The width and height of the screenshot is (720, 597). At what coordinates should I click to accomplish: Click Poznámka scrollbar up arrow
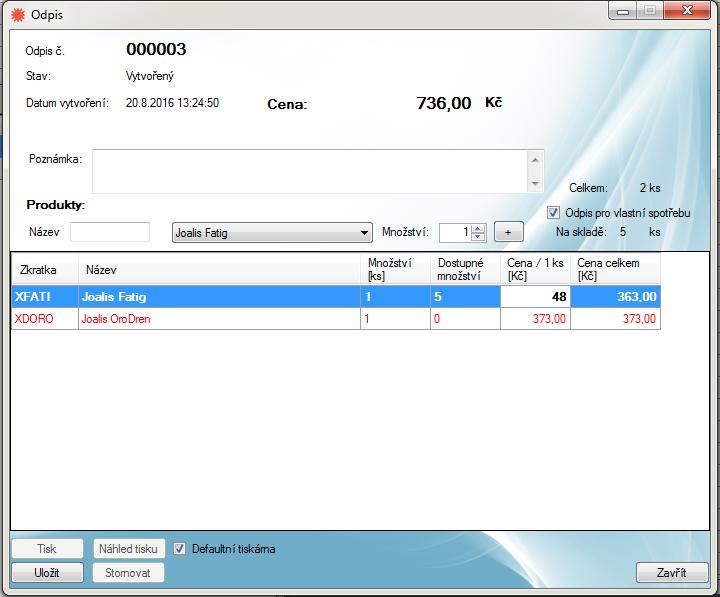(535, 160)
